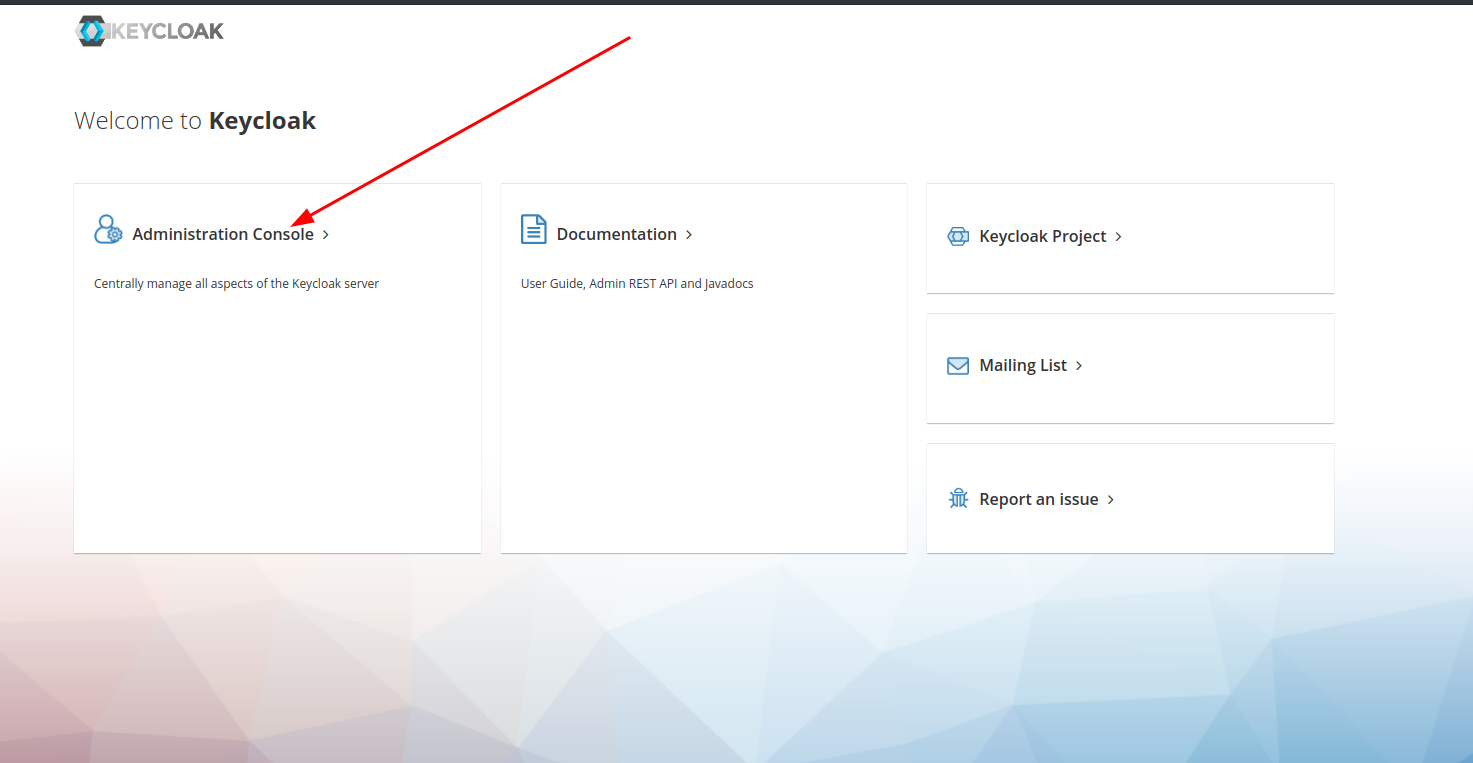
Task: Open the Report an issue link
Action: coord(1039,499)
